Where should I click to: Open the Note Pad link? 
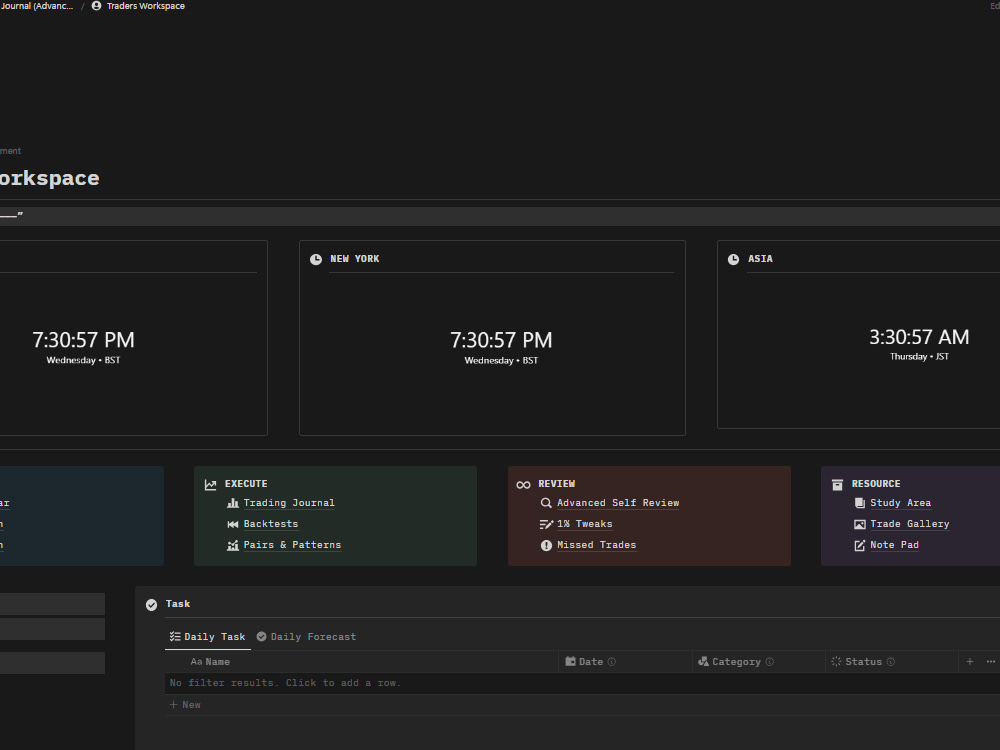pyautogui.click(x=895, y=545)
